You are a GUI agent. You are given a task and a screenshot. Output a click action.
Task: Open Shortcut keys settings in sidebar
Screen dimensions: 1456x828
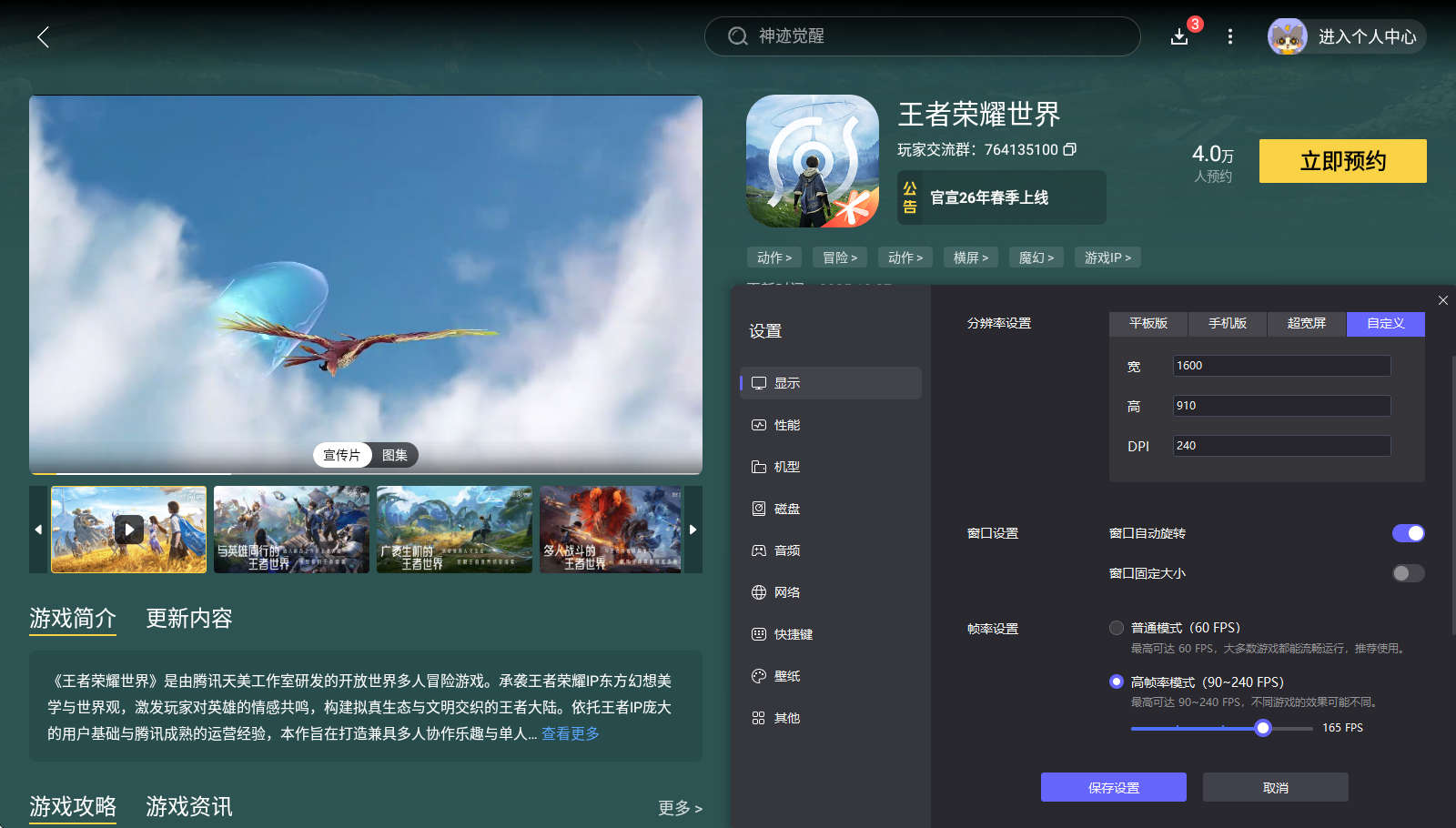(x=792, y=634)
